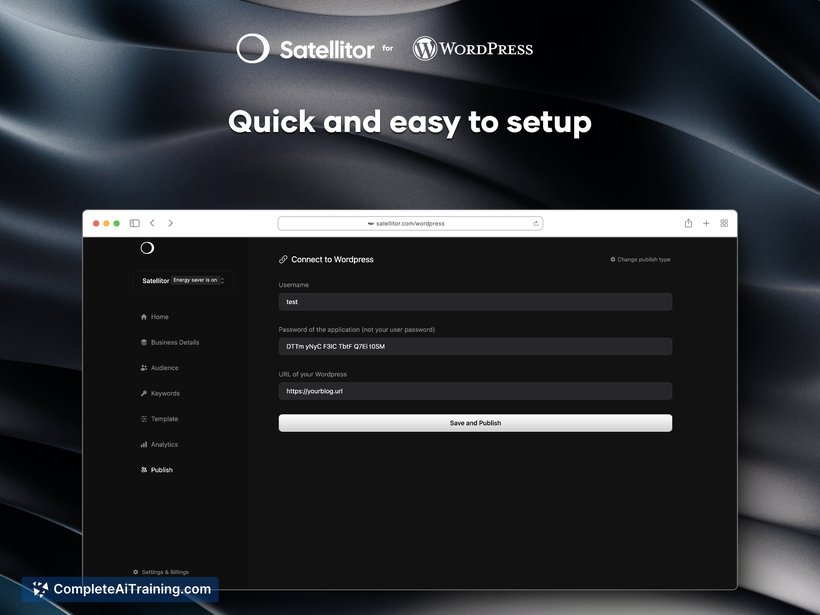Open Settings & Billings

[x=161, y=572]
